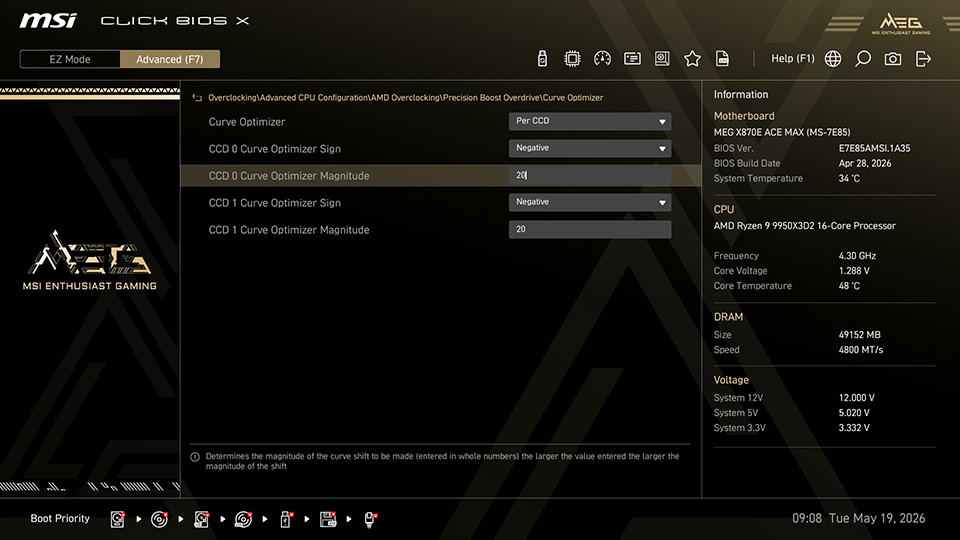
Task: Open the CPU chip icon in toolbar
Action: tap(572, 59)
